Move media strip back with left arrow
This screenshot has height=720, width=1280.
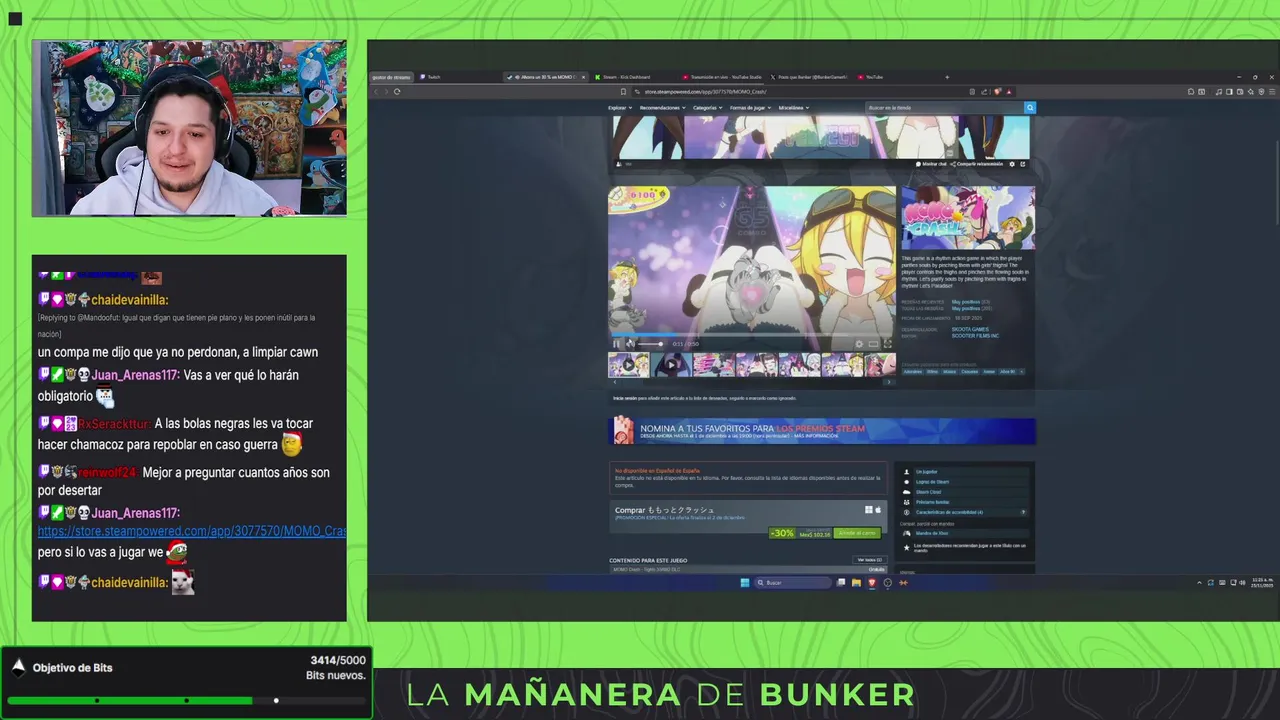614,382
